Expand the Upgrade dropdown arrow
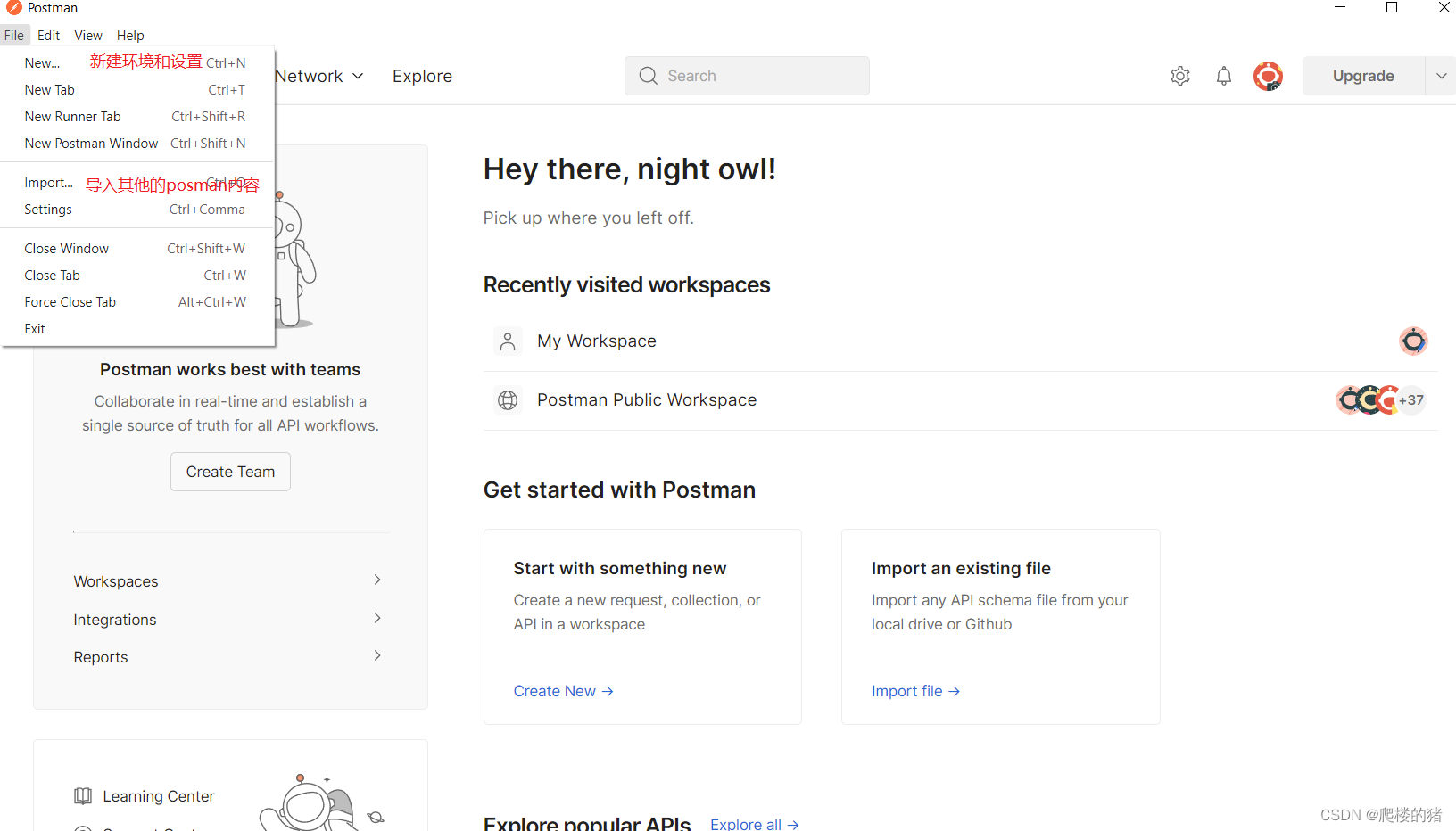 (1441, 76)
